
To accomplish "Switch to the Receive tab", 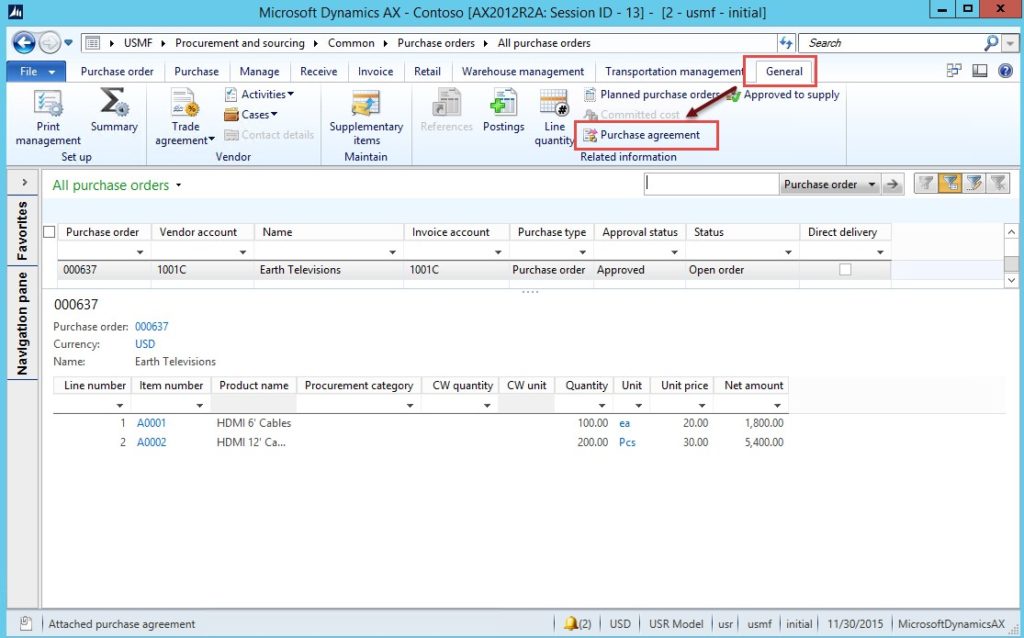I will tap(319, 71).
